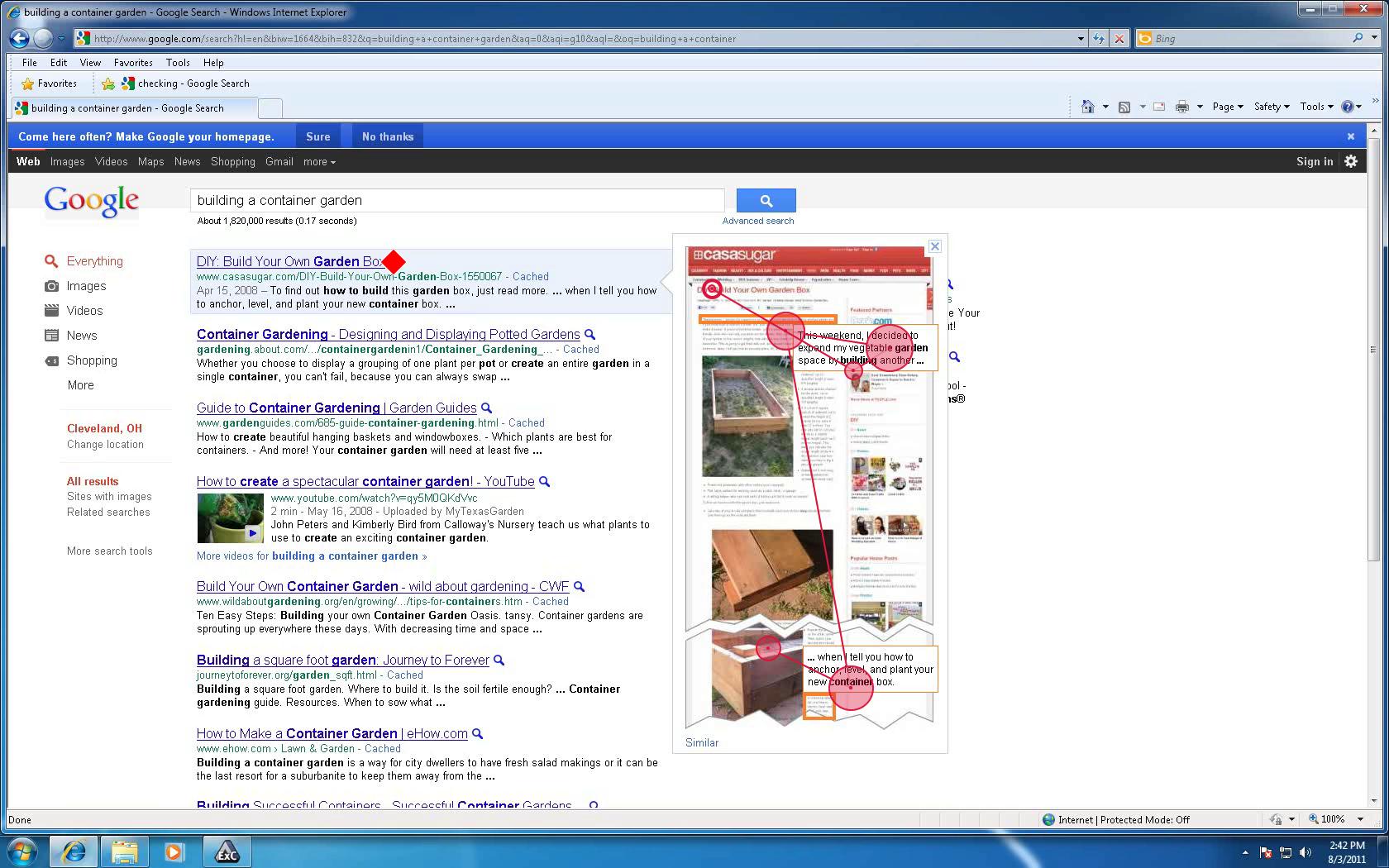
Task: Click the 'No thanks' button
Action: point(388,136)
